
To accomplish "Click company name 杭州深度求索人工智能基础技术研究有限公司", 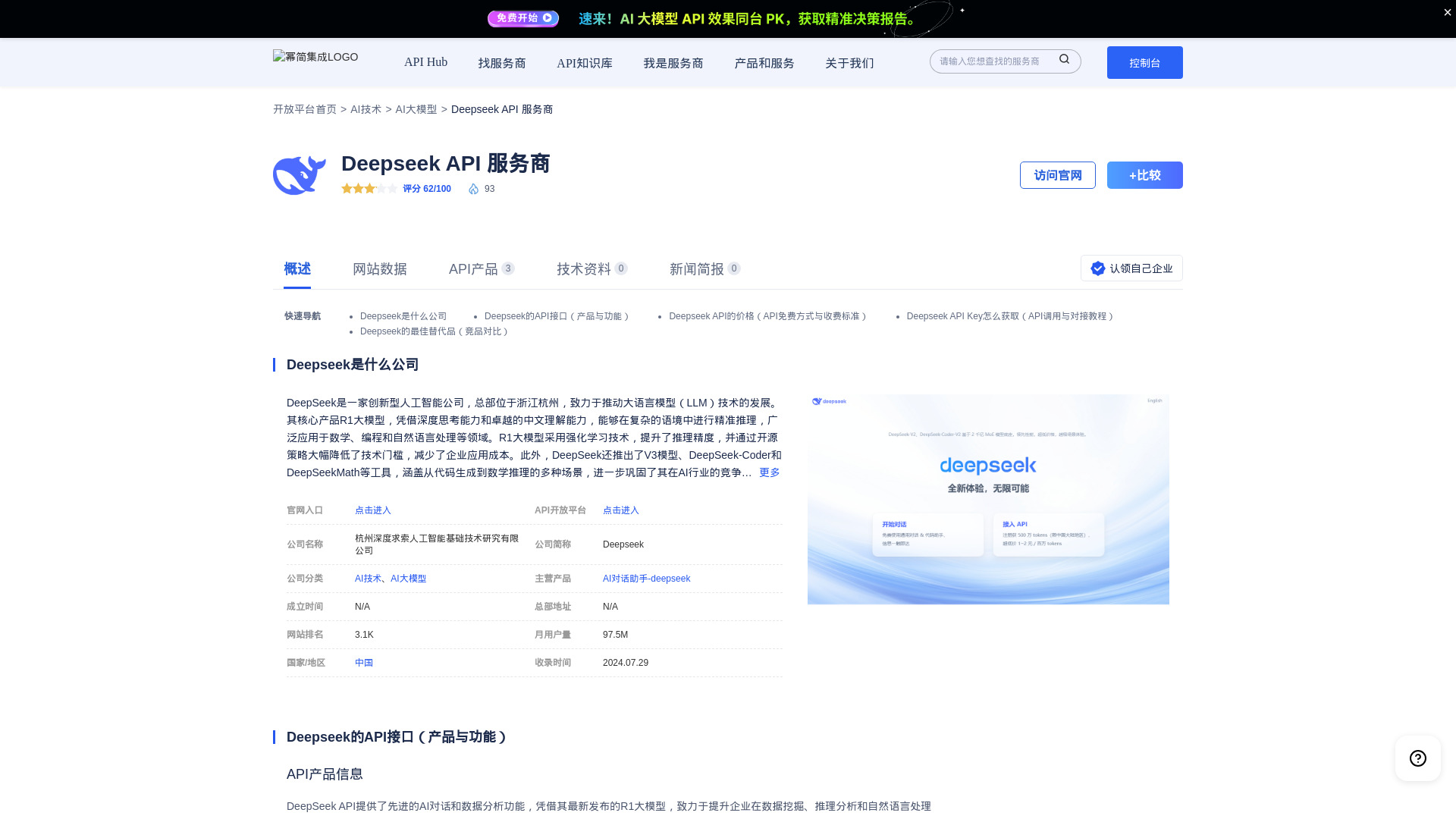I will pyautogui.click(x=437, y=544).
